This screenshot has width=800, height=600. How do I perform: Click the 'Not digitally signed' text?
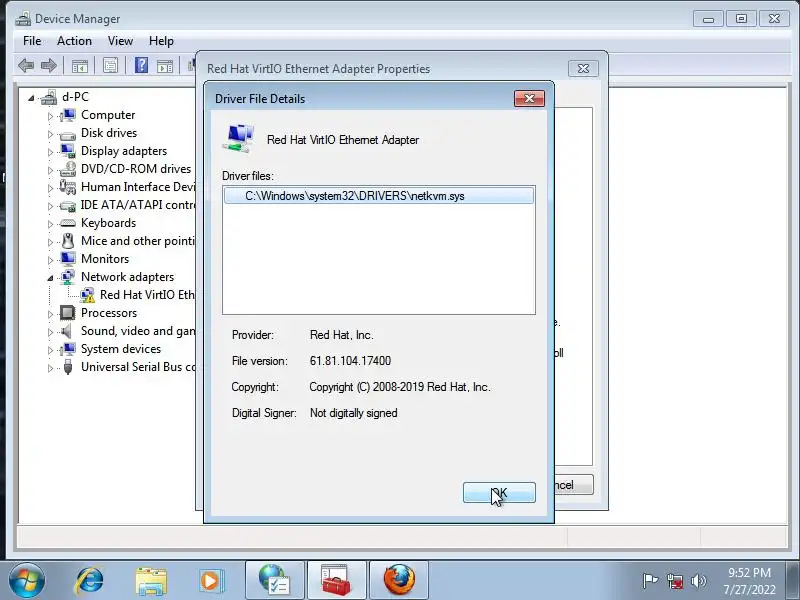pos(353,413)
